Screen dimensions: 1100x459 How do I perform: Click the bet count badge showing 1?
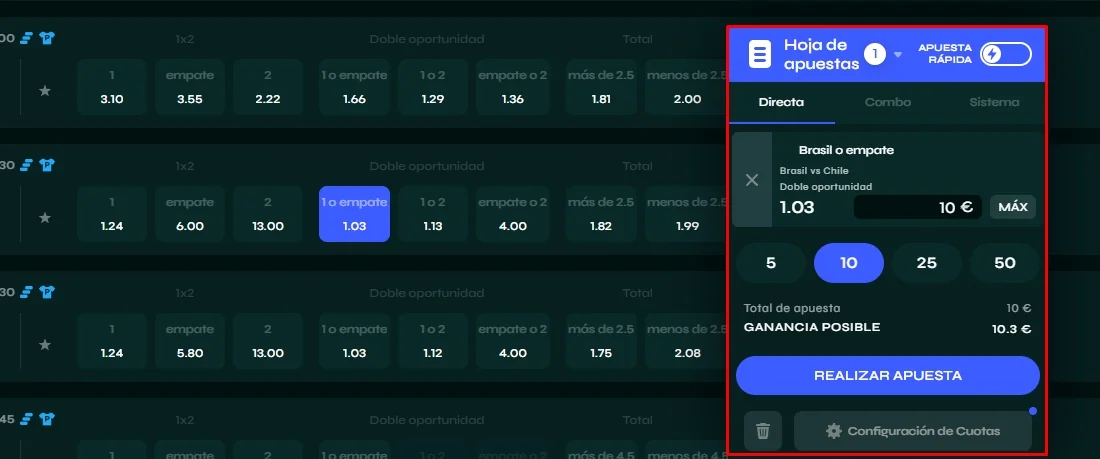point(875,54)
